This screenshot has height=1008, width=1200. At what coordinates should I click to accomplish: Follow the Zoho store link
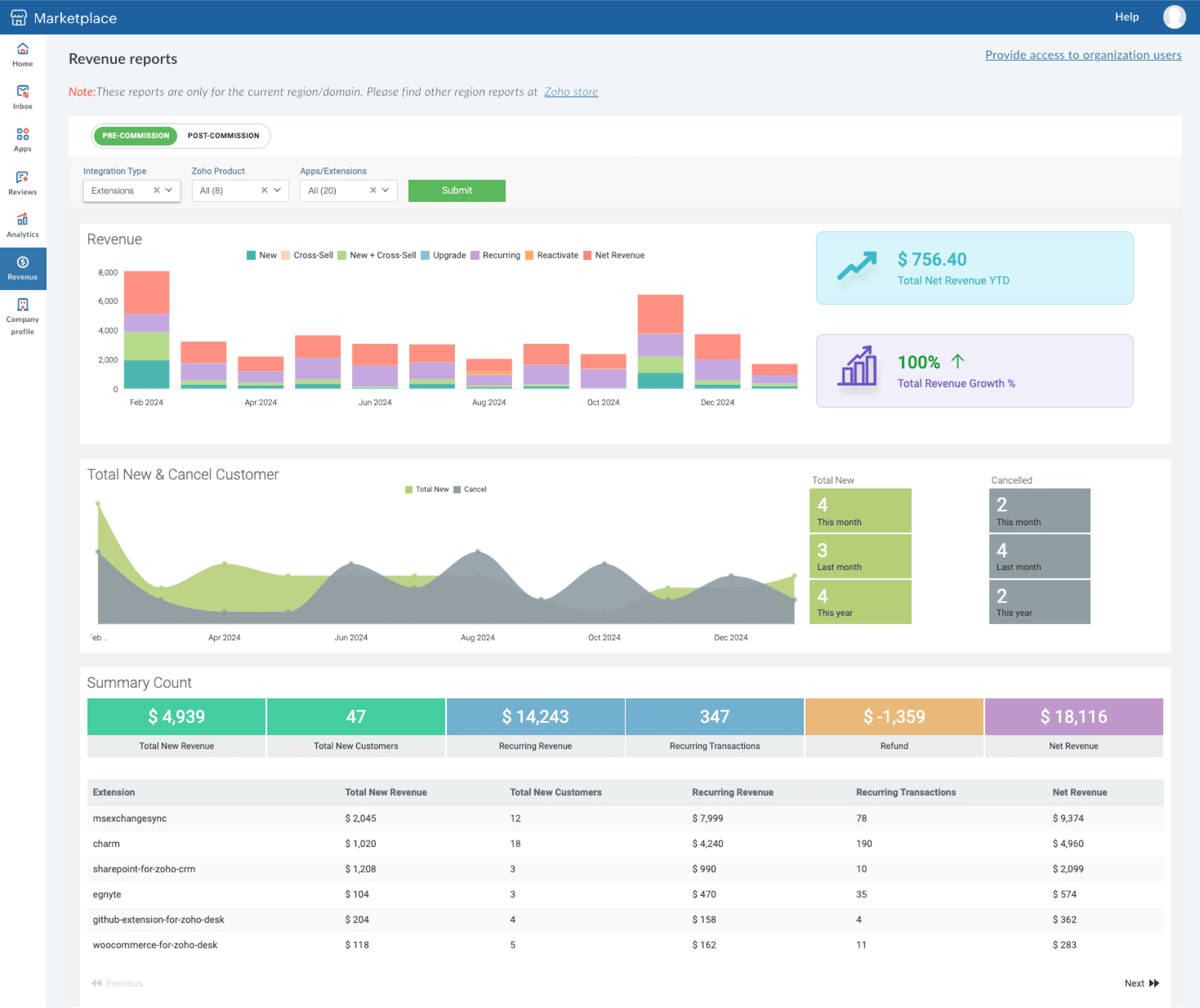pyautogui.click(x=571, y=91)
